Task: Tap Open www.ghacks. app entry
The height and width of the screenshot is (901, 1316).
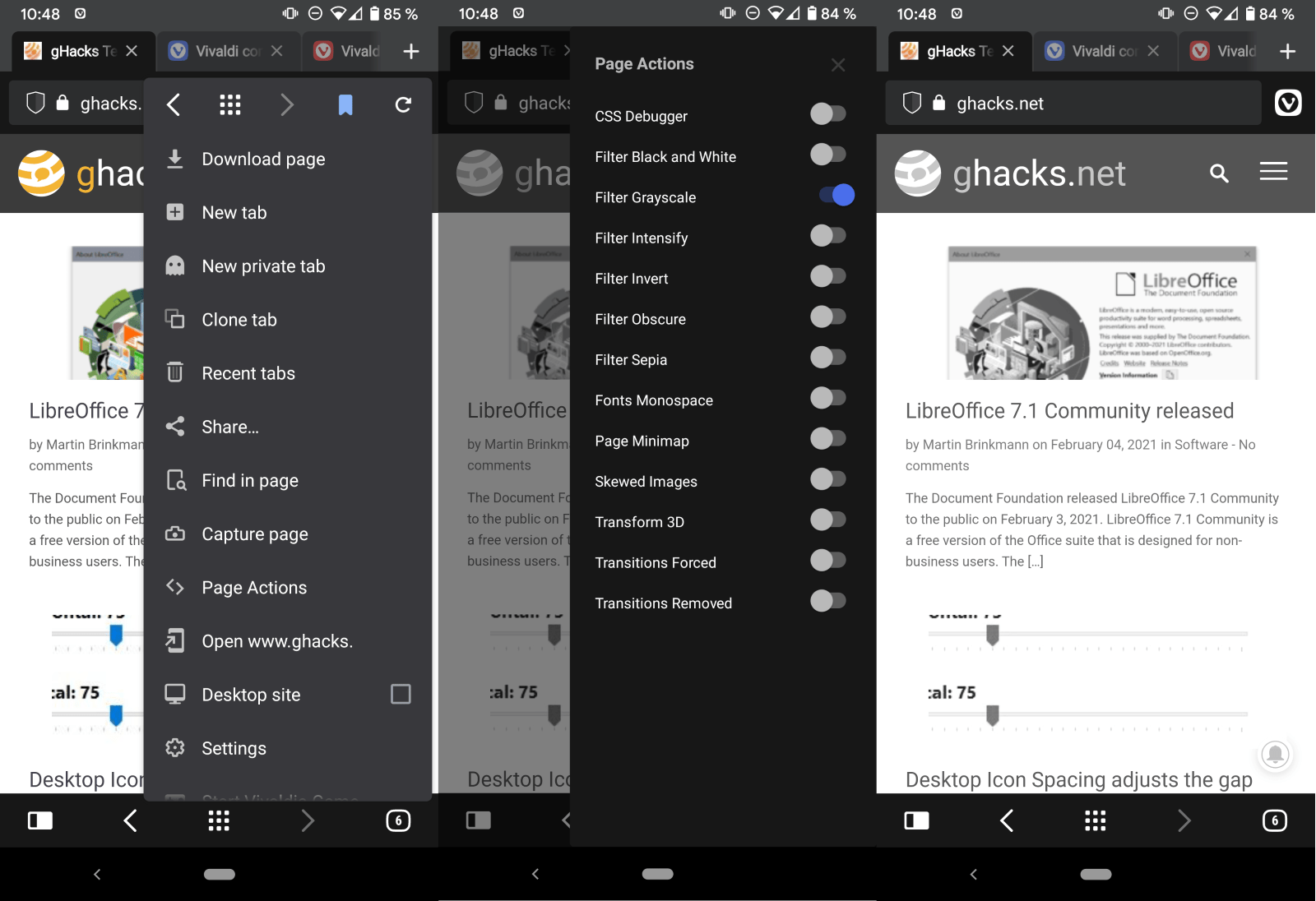Action: (x=288, y=640)
